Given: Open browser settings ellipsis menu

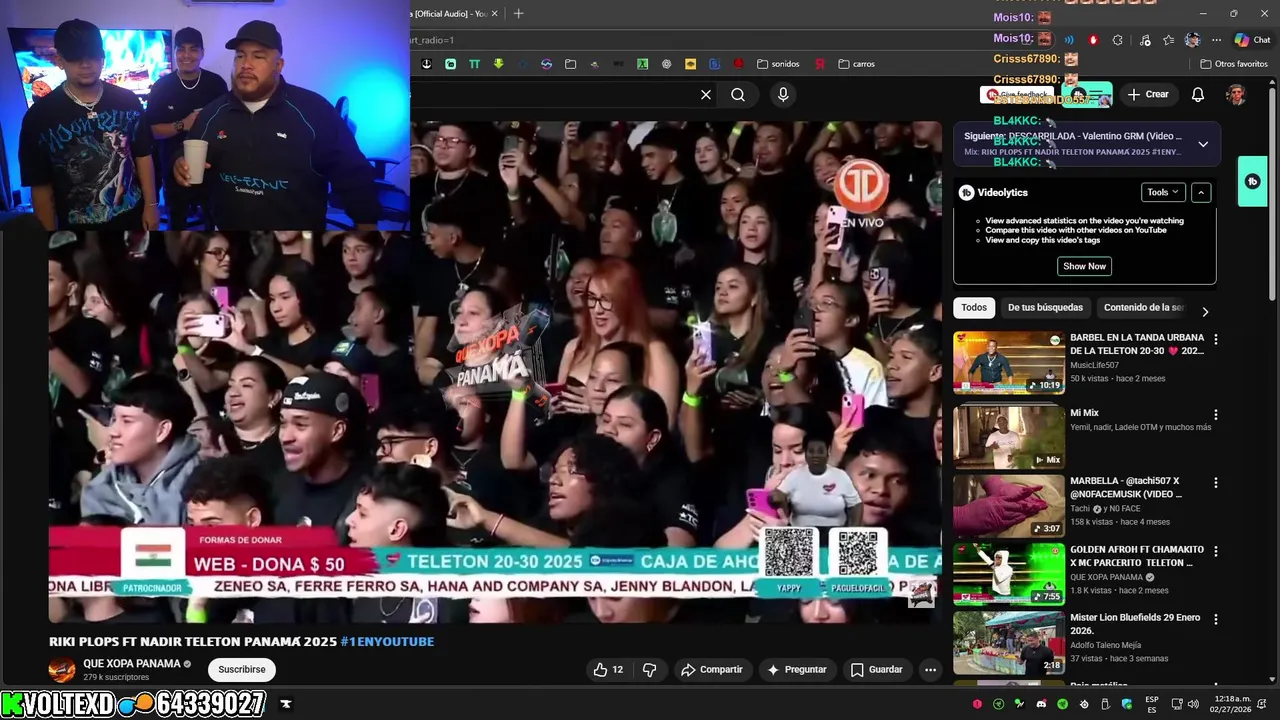Looking at the screenshot, I should coord(1216,40).
